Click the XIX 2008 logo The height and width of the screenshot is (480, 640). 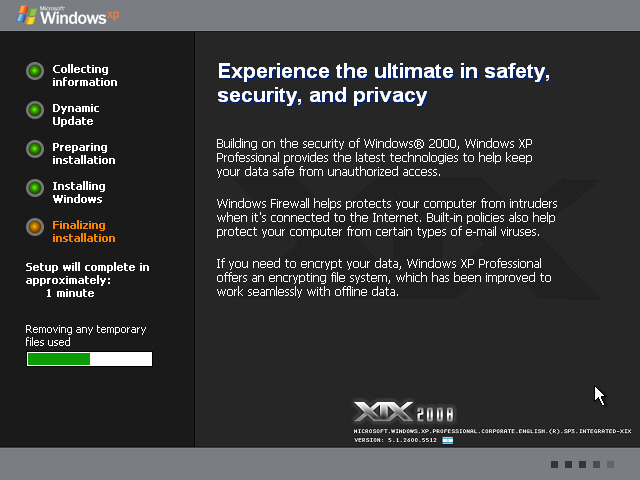pos(405,412)
